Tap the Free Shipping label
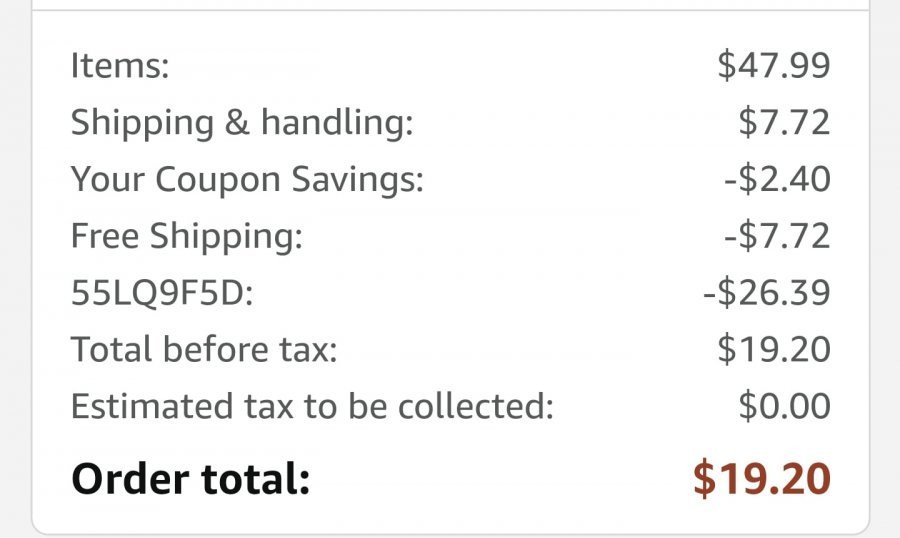This screenshot has height=538, width=900. click(187, 237)
